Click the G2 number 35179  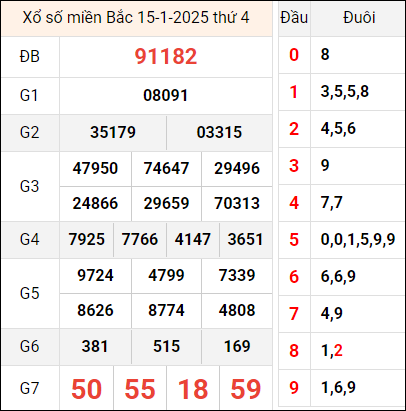point(113,132)
